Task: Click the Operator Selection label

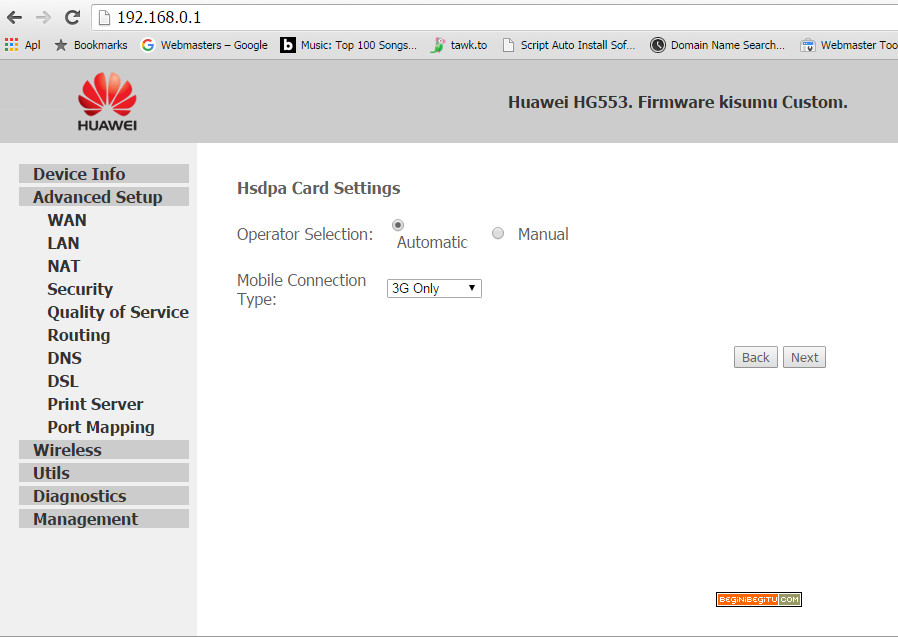Action: pos(305,234)
